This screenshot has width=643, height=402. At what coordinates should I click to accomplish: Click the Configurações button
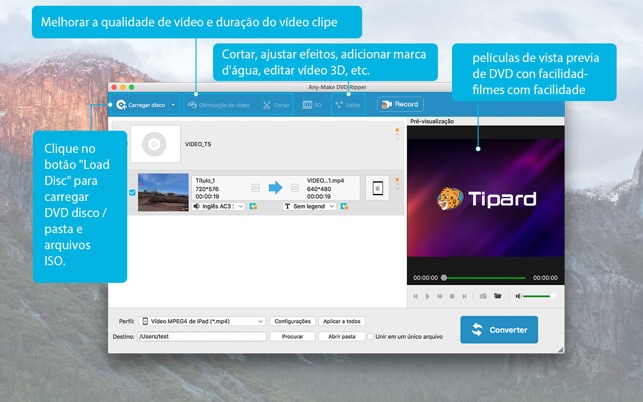tap(292, 321)
